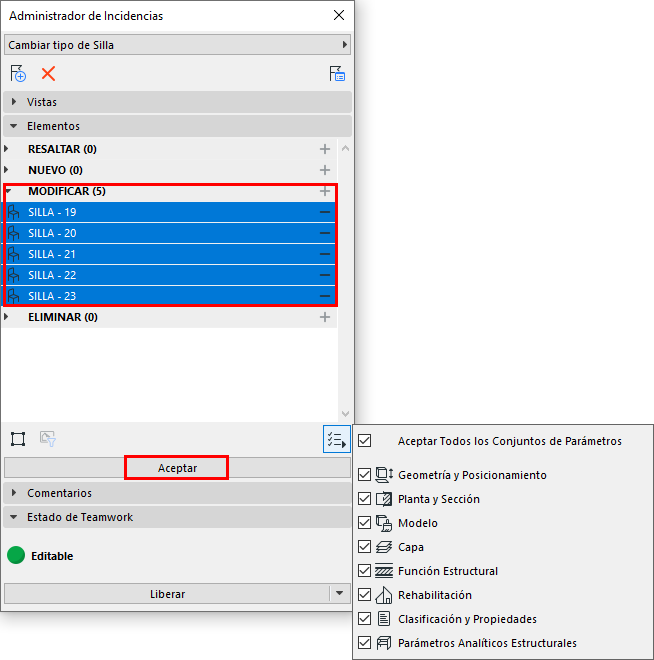
Task: Close the Administrador de Incidencias window
Action: tap(339, 15)
